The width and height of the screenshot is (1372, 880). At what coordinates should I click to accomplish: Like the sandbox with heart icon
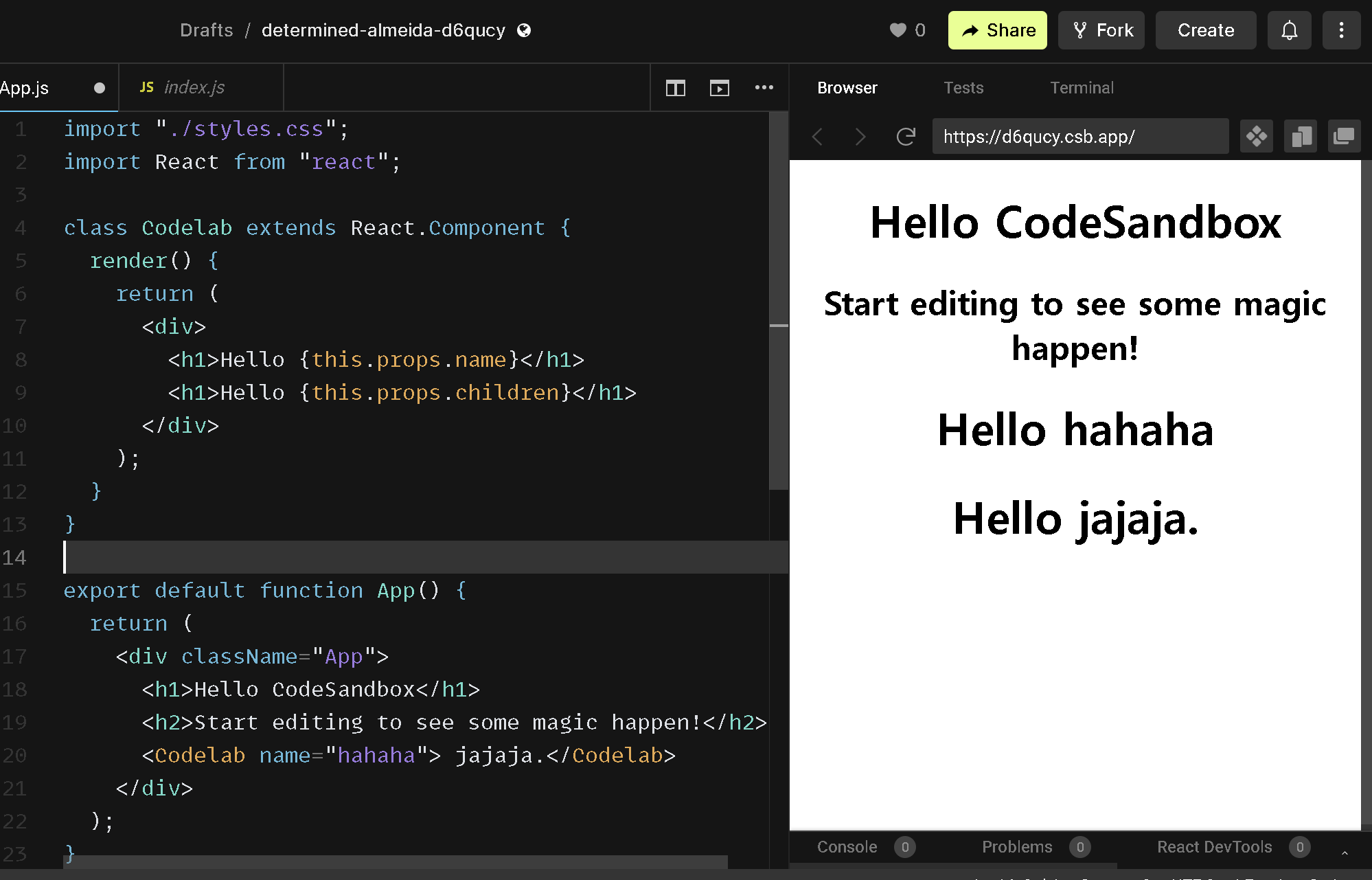click(897, 30)
